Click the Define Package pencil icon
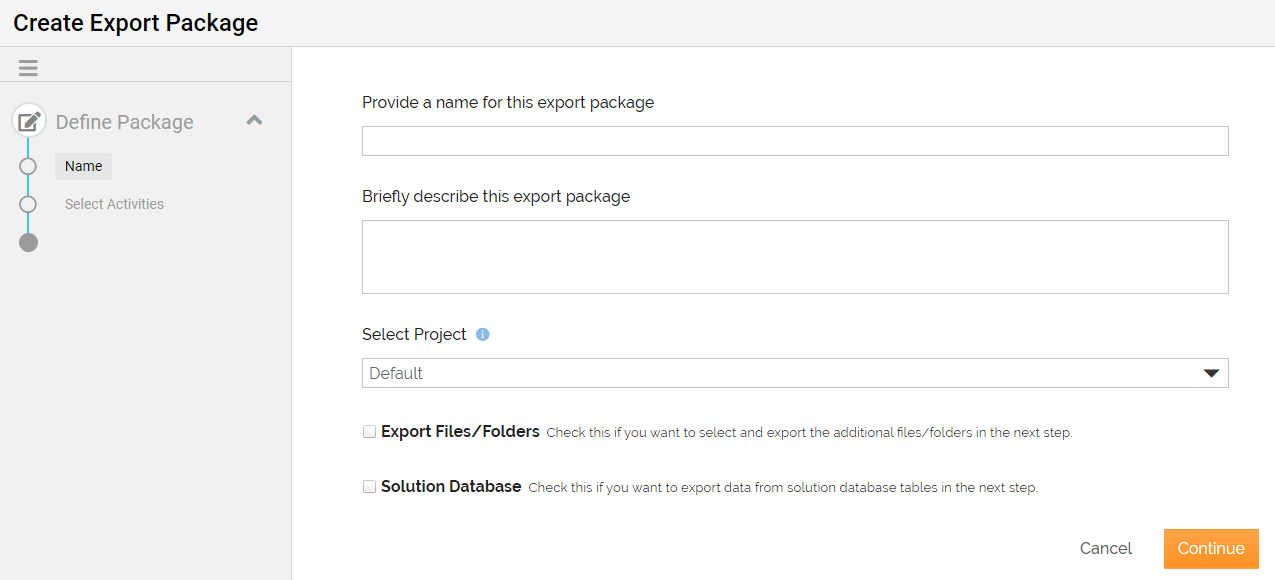This screenshot has height=580, width=1275. 29,122
